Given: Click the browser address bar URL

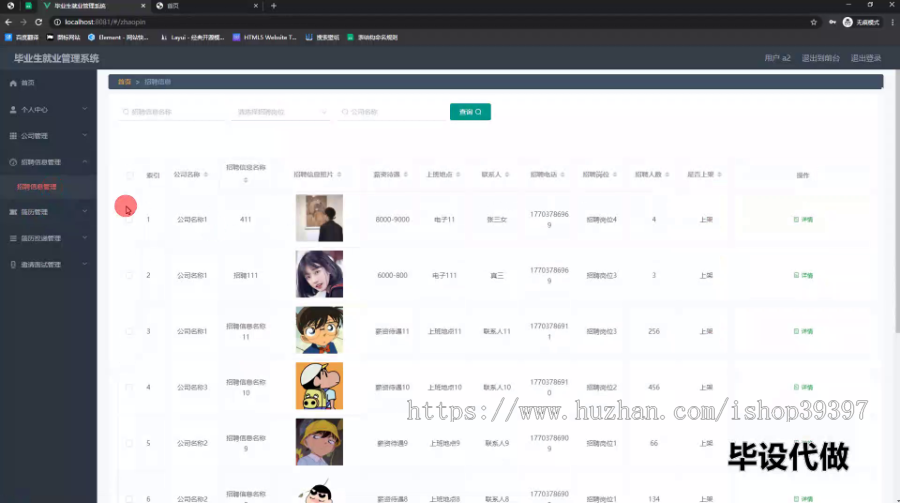Looking at the screenshot, I should click(x=105, y=22).
